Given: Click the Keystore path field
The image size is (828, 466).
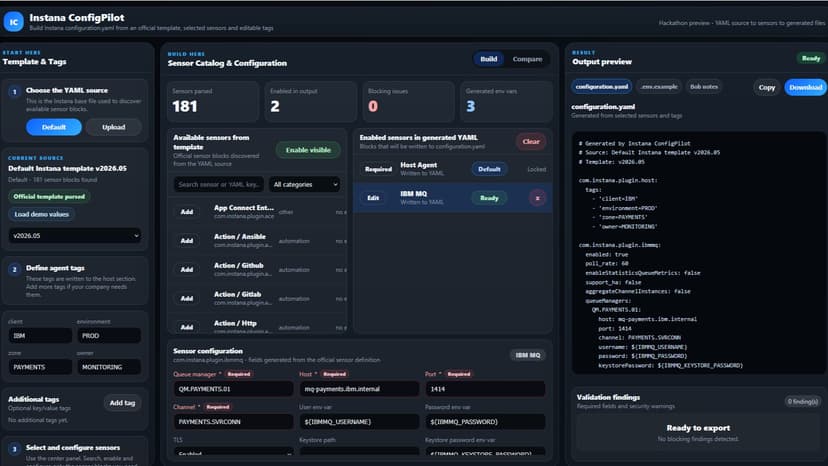Looking at the screenshot, I should tap(359, 452).
